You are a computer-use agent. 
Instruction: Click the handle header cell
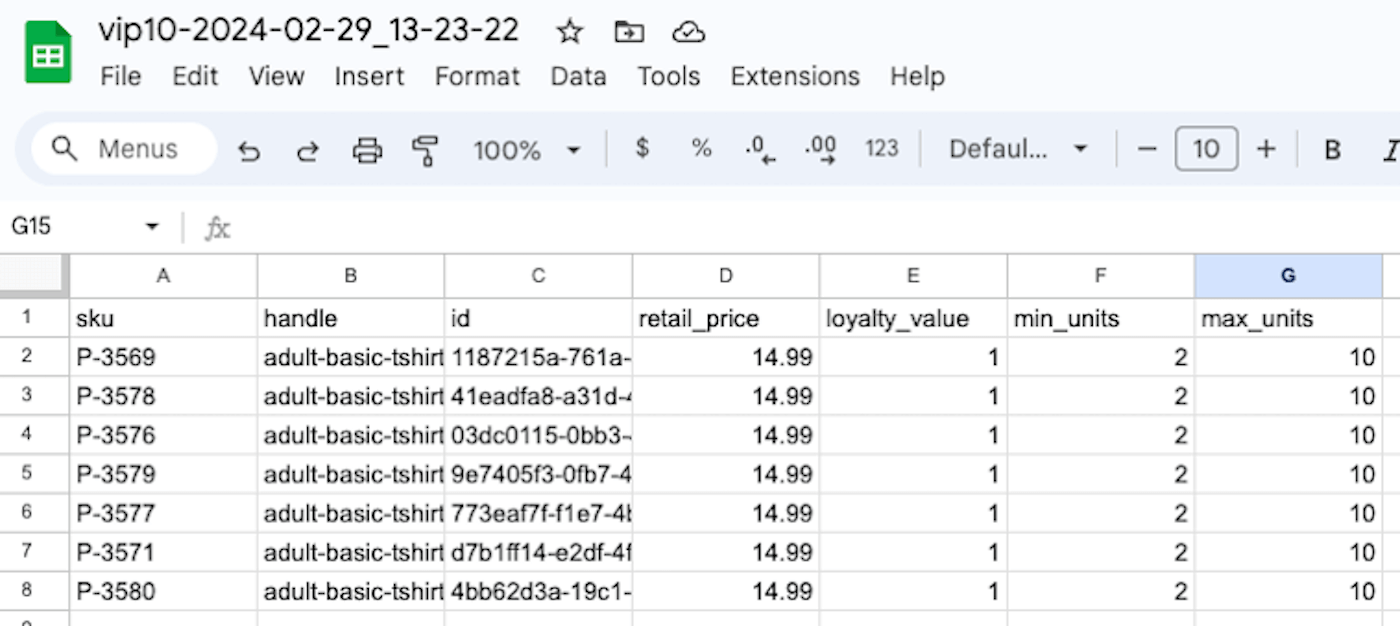[351, 318]
